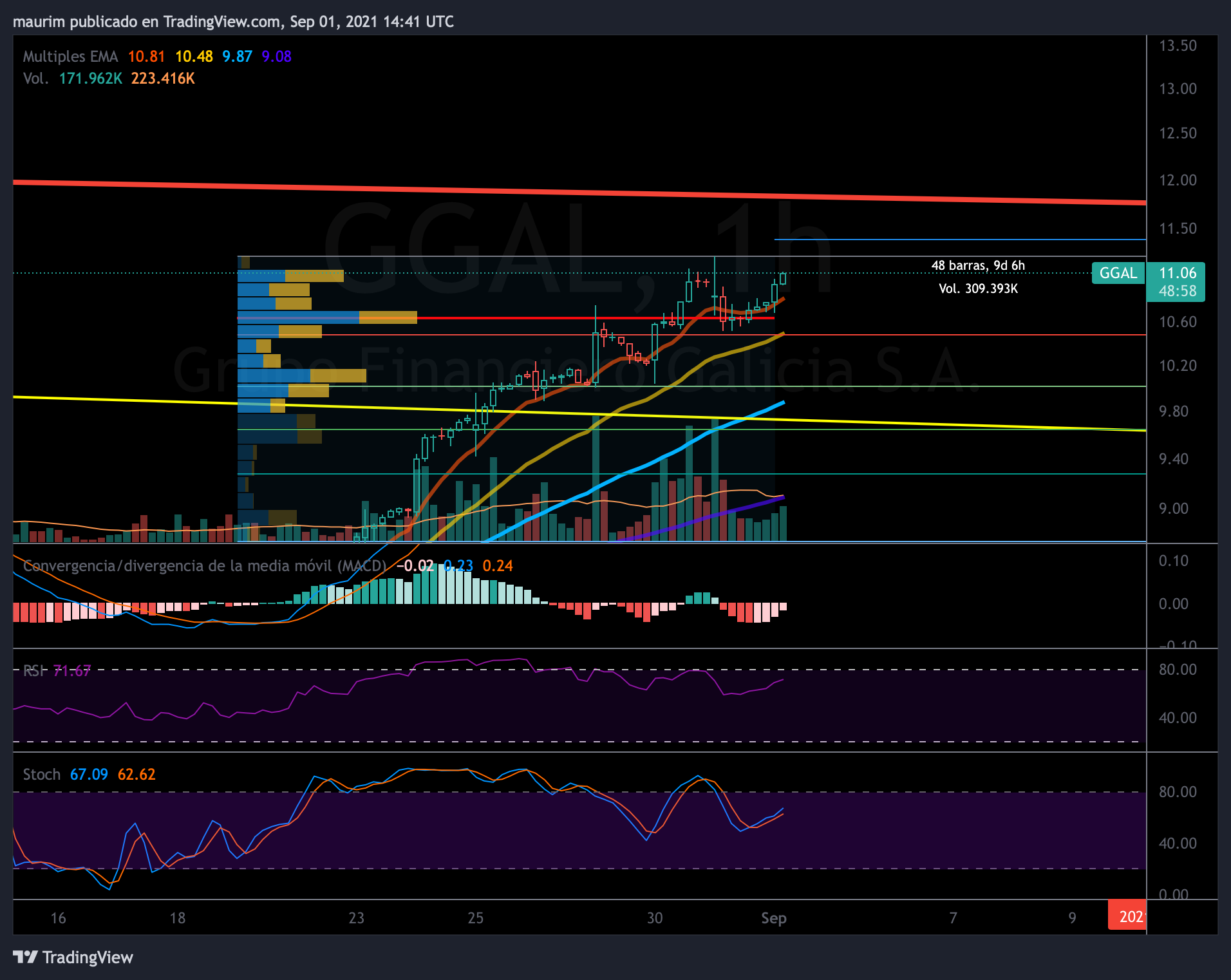Viewport: 1231px width, 980px height.
Task: Click the '7' date on time axis
Action: tap(953, 918)
